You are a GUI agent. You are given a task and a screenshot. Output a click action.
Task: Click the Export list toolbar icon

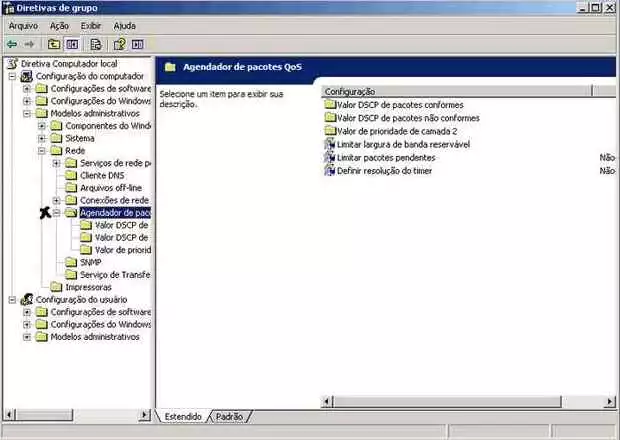(x=96, y=44)
